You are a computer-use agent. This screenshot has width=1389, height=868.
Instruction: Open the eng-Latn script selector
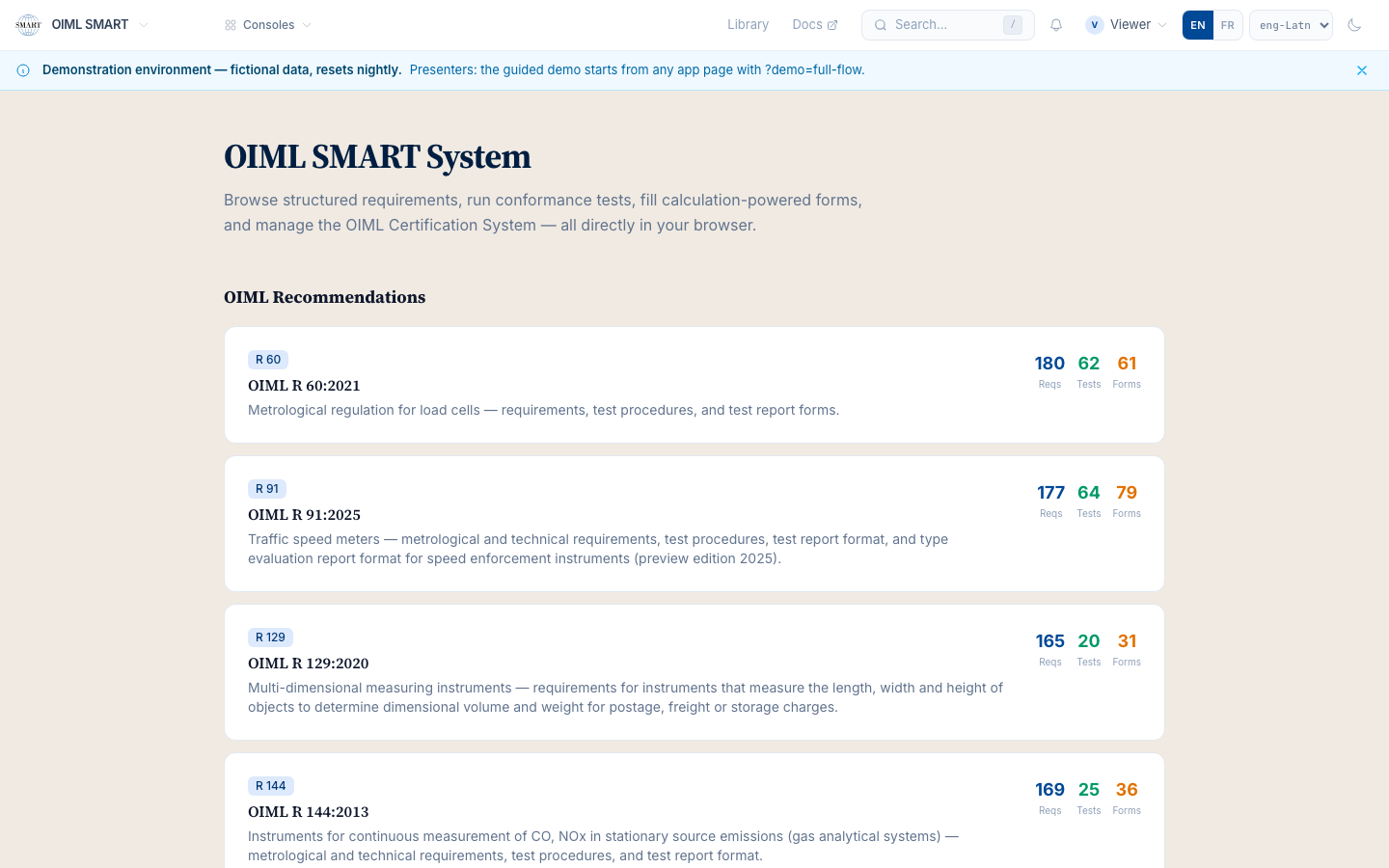click(1291, 25)
